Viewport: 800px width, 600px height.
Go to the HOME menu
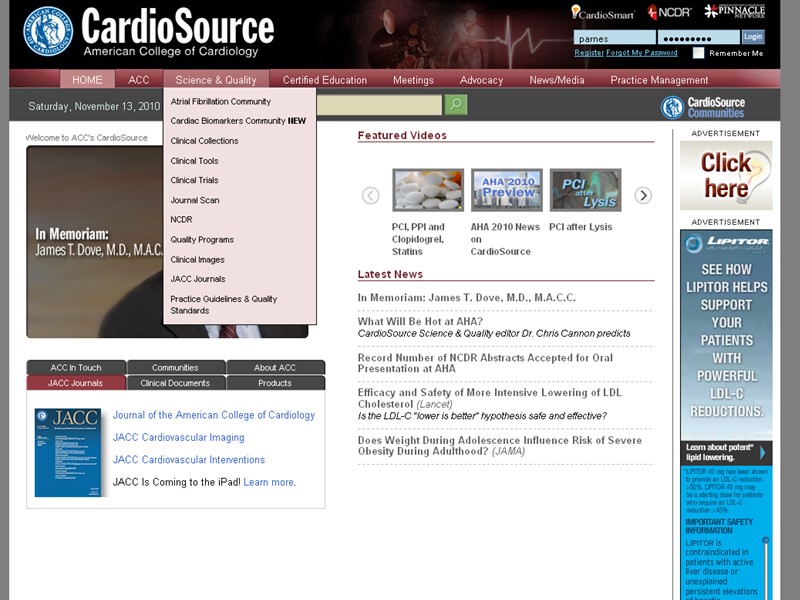[x=87, y=80]
